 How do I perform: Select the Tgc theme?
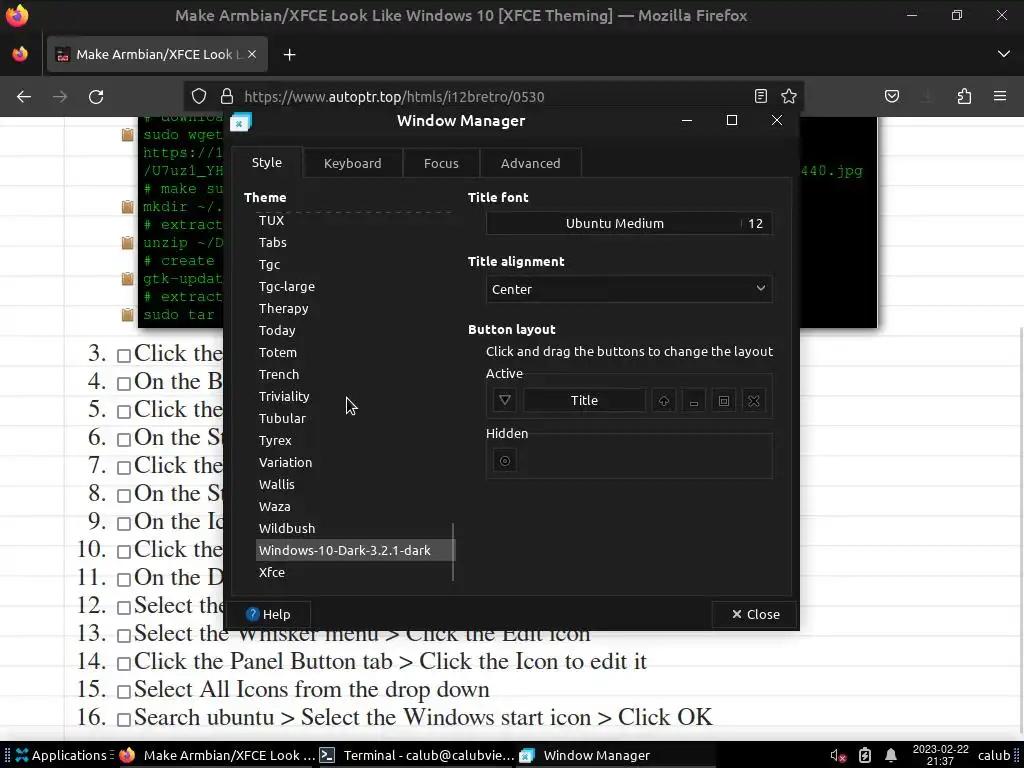[355, 264]
